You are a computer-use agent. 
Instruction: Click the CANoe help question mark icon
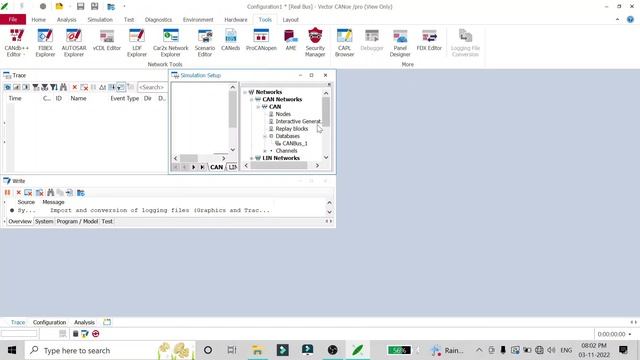coord(630,19)
